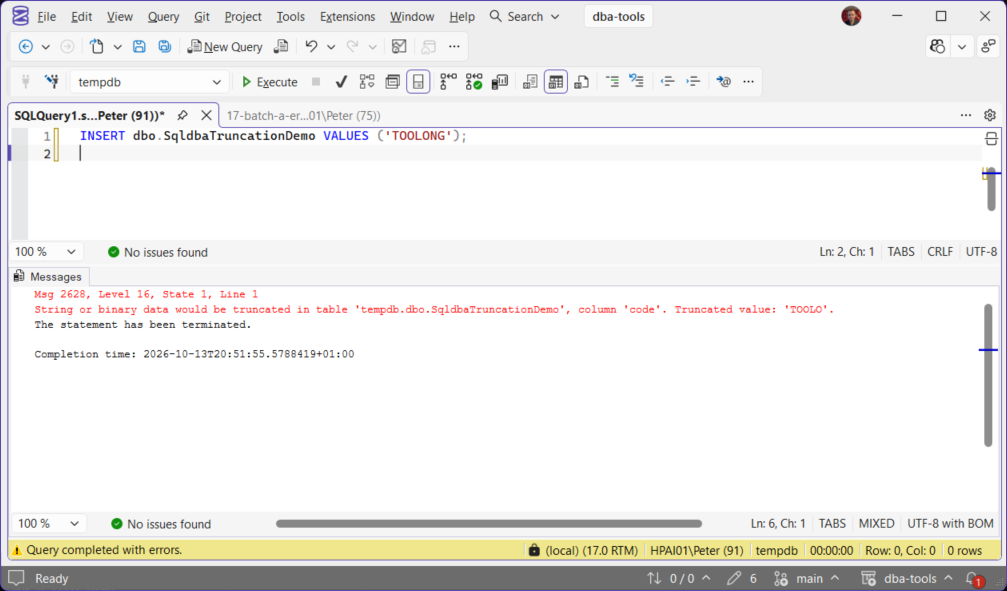Open the Tools menu
1007x591 pixels.
click(x=290, y=17)
